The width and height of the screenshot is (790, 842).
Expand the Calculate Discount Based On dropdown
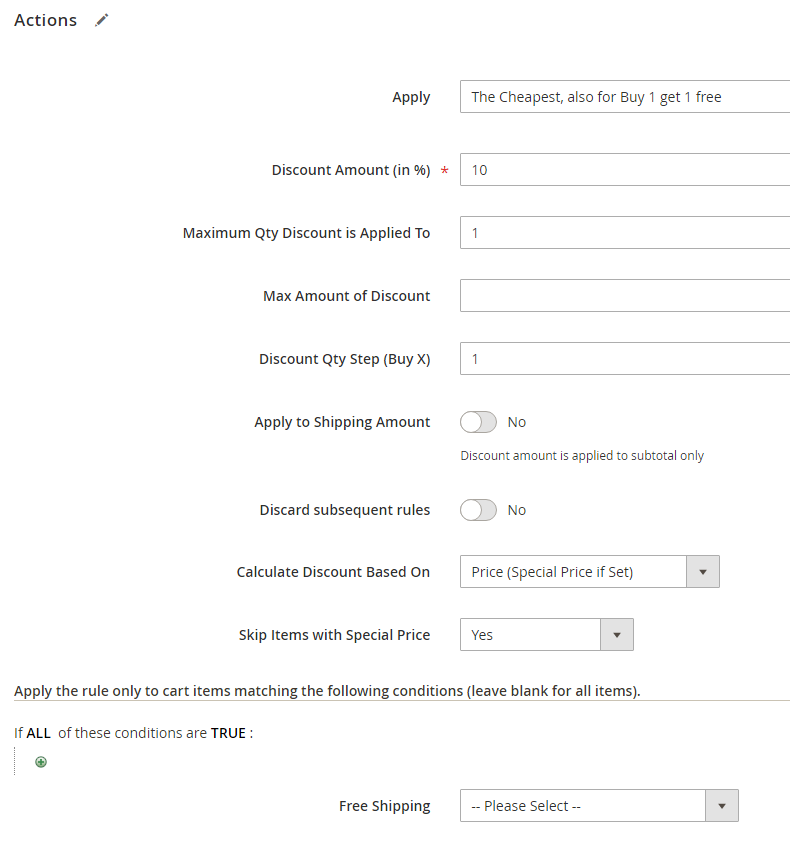point(589,572)
